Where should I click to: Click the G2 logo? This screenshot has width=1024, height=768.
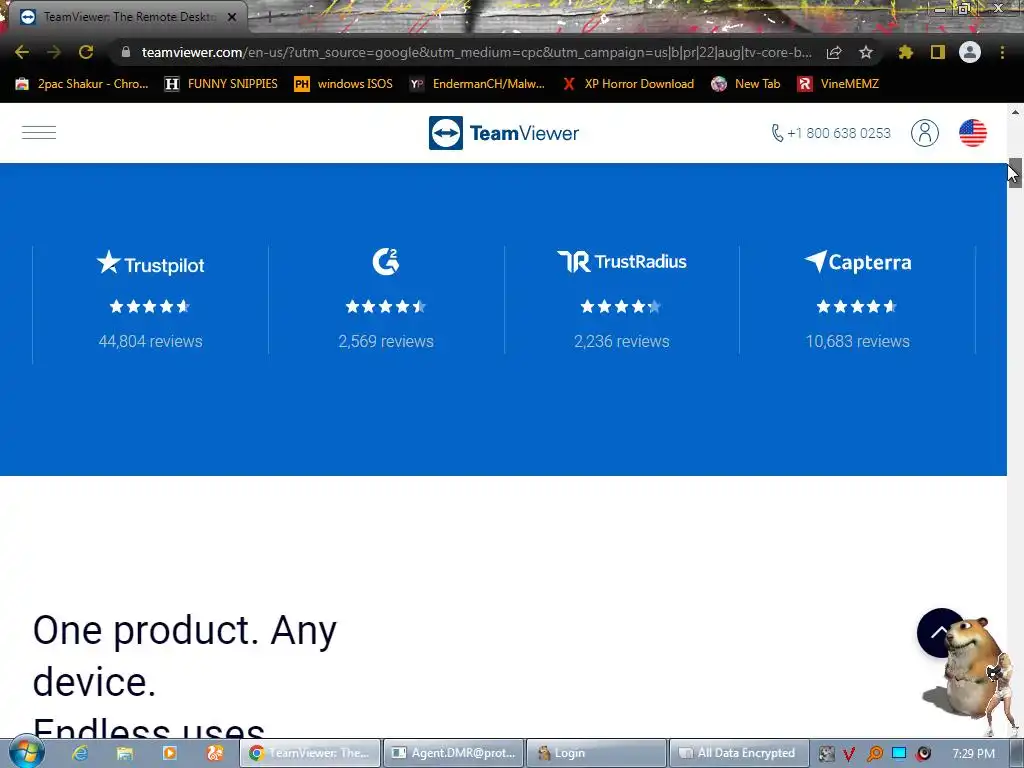(386, 262)
